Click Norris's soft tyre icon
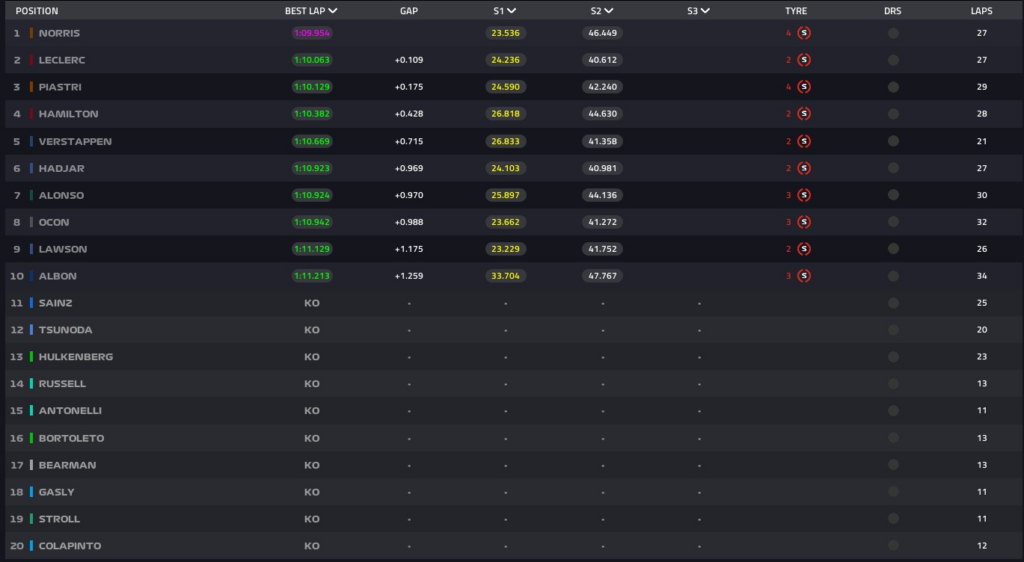The height and width of the screenshot is (562, 1024). click(804, 33)
